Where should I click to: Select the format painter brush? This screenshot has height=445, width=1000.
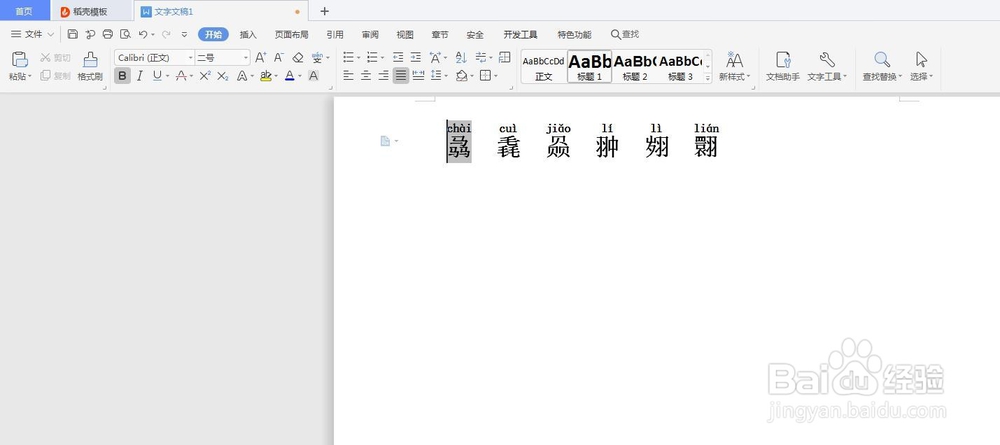point(90,59)
